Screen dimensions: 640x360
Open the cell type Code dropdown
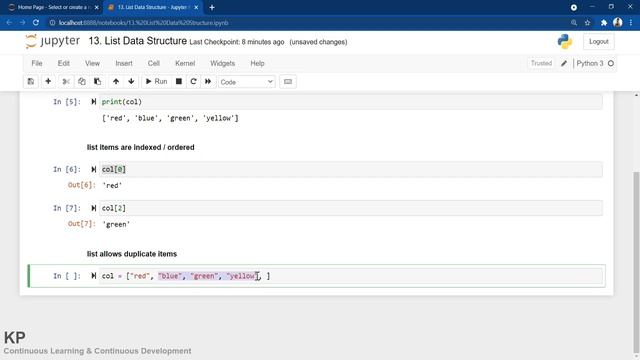pos(247,82)
